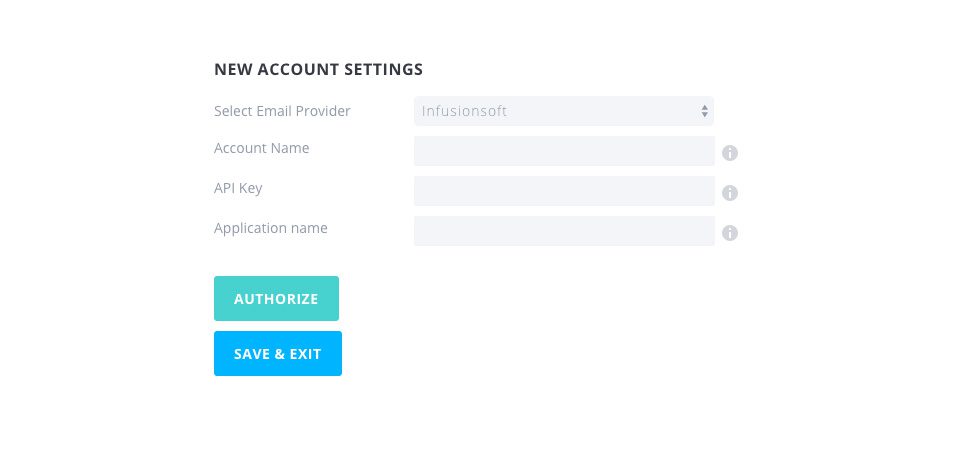Viewport: 960px width, 450px height.
Task: Click the New Account Settings heading
Action: [318, 69]
